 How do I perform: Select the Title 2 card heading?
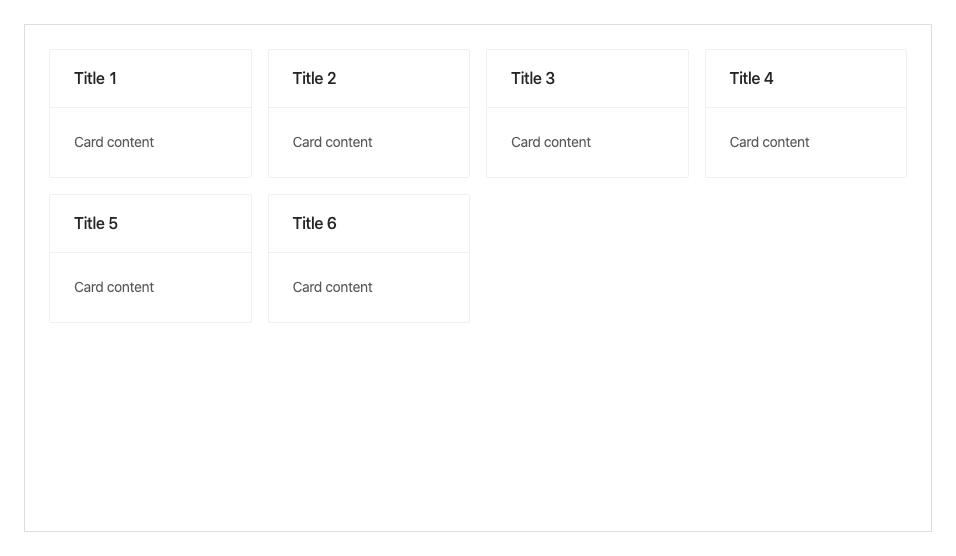coord(314,79)
